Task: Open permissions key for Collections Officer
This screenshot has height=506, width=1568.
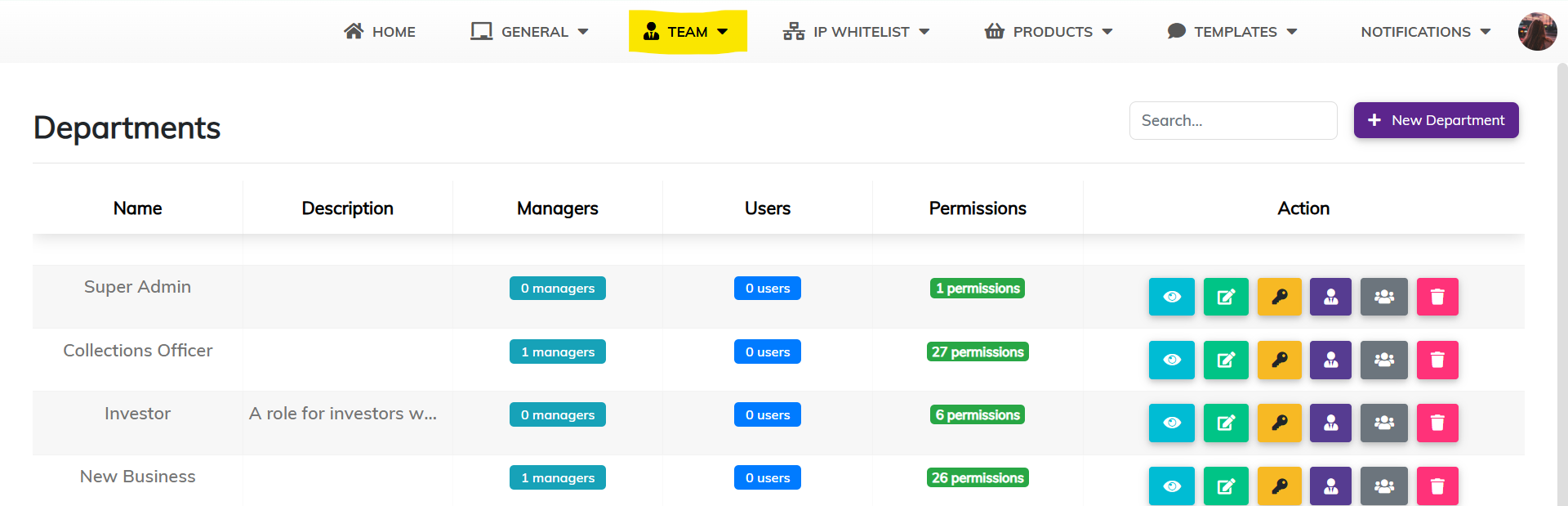Action: tap(1279, 360)
